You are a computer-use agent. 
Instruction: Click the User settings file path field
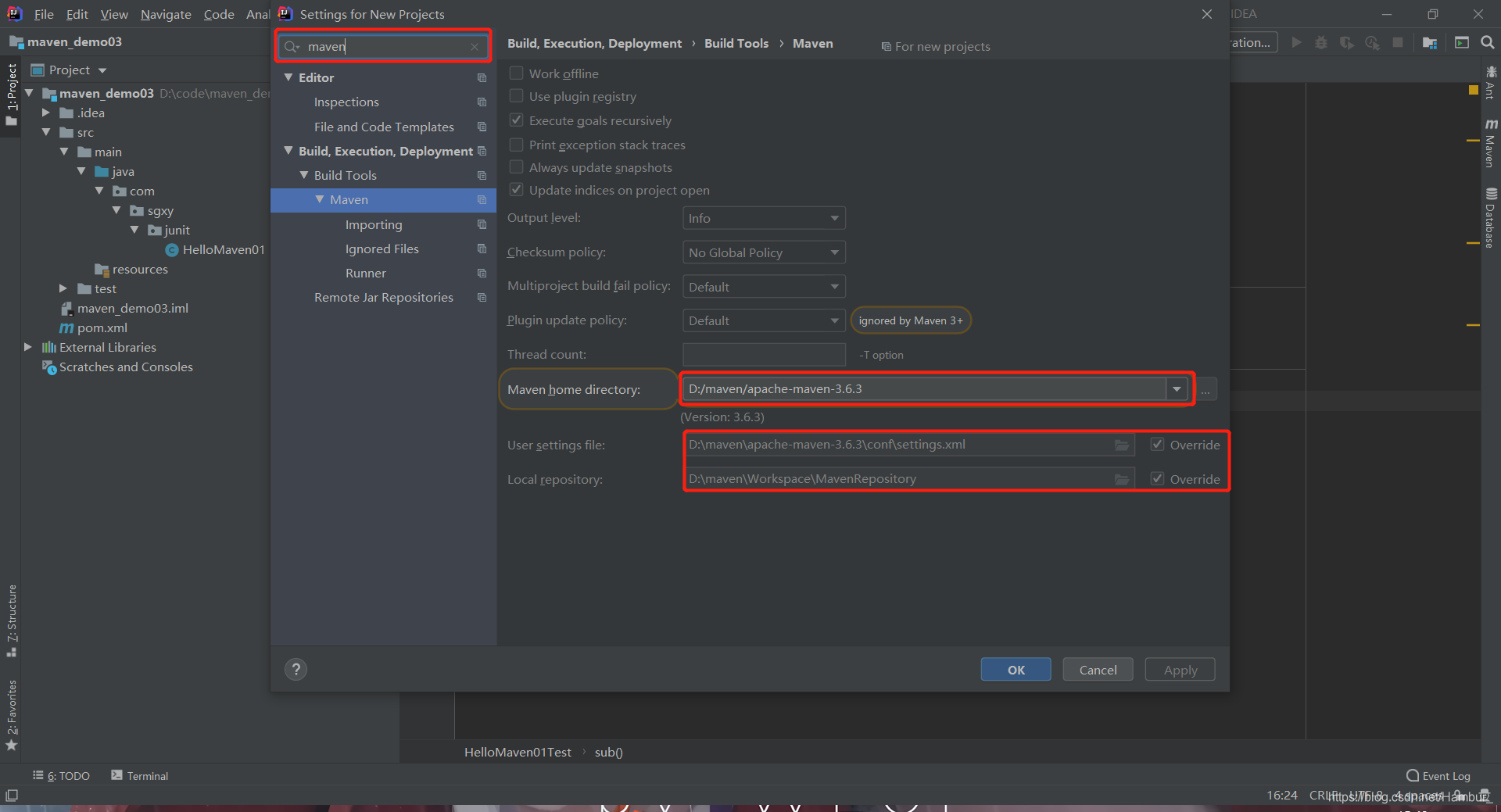(x=910, y=445)
